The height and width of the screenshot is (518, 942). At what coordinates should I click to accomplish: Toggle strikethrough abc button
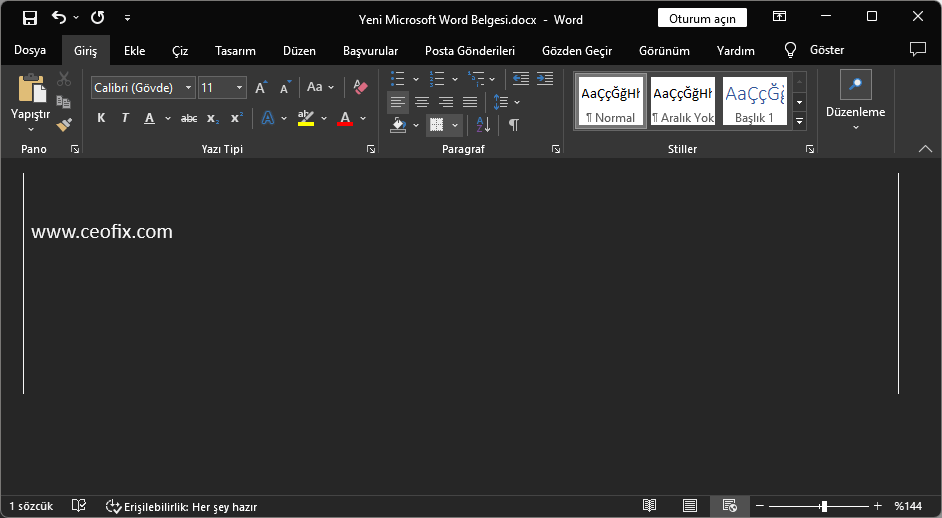(189, 118)
